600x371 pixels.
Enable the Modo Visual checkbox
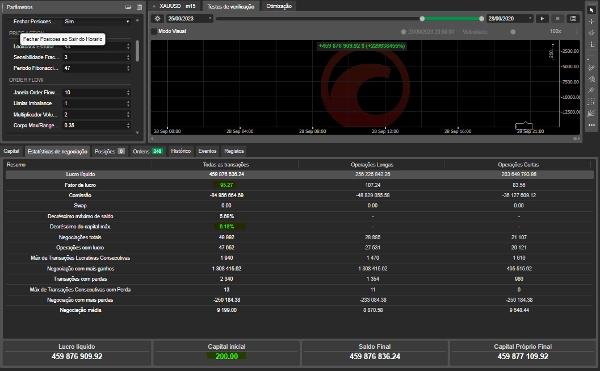tap(154, 31)
